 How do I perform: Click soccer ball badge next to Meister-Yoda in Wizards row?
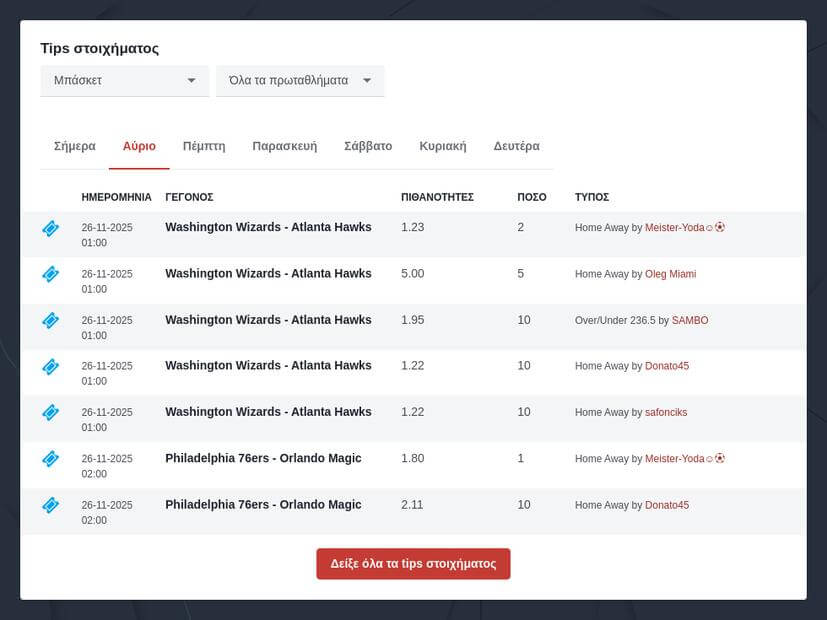point(720,227)
